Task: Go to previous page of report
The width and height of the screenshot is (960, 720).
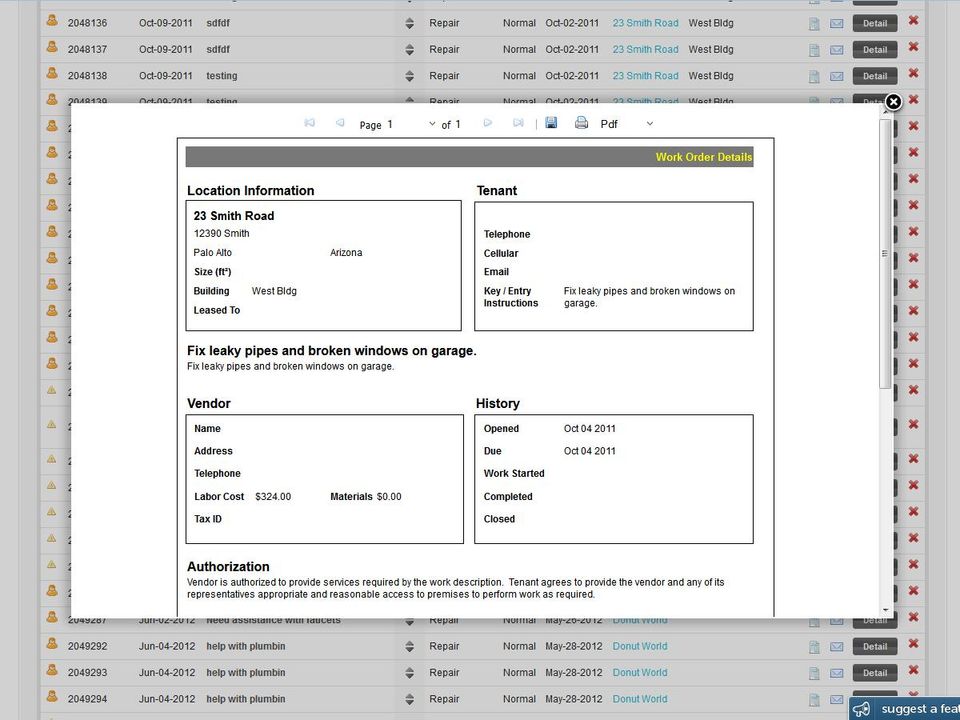Action: 340,123
